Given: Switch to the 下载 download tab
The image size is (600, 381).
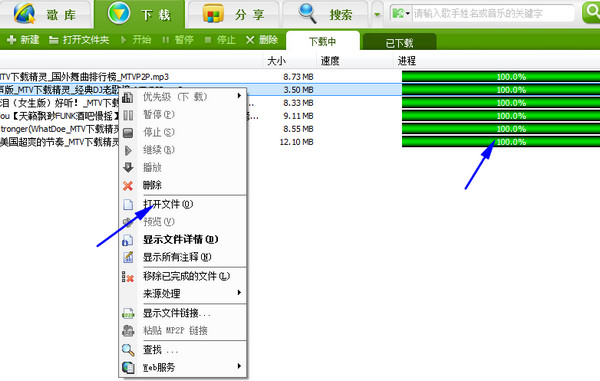Looking at the screenshot, I should click(x=139, y=15).
